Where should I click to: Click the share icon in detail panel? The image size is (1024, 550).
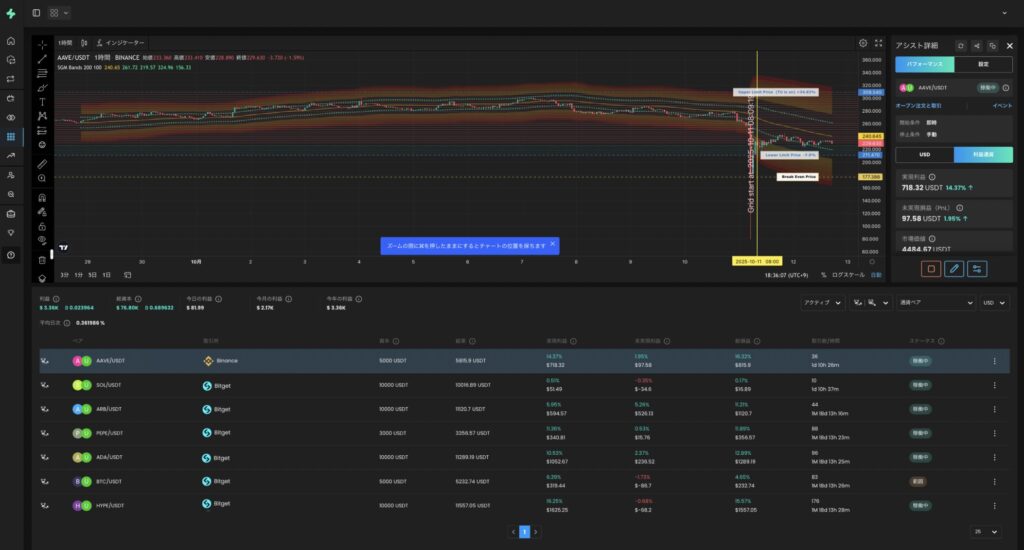(976, 45)
